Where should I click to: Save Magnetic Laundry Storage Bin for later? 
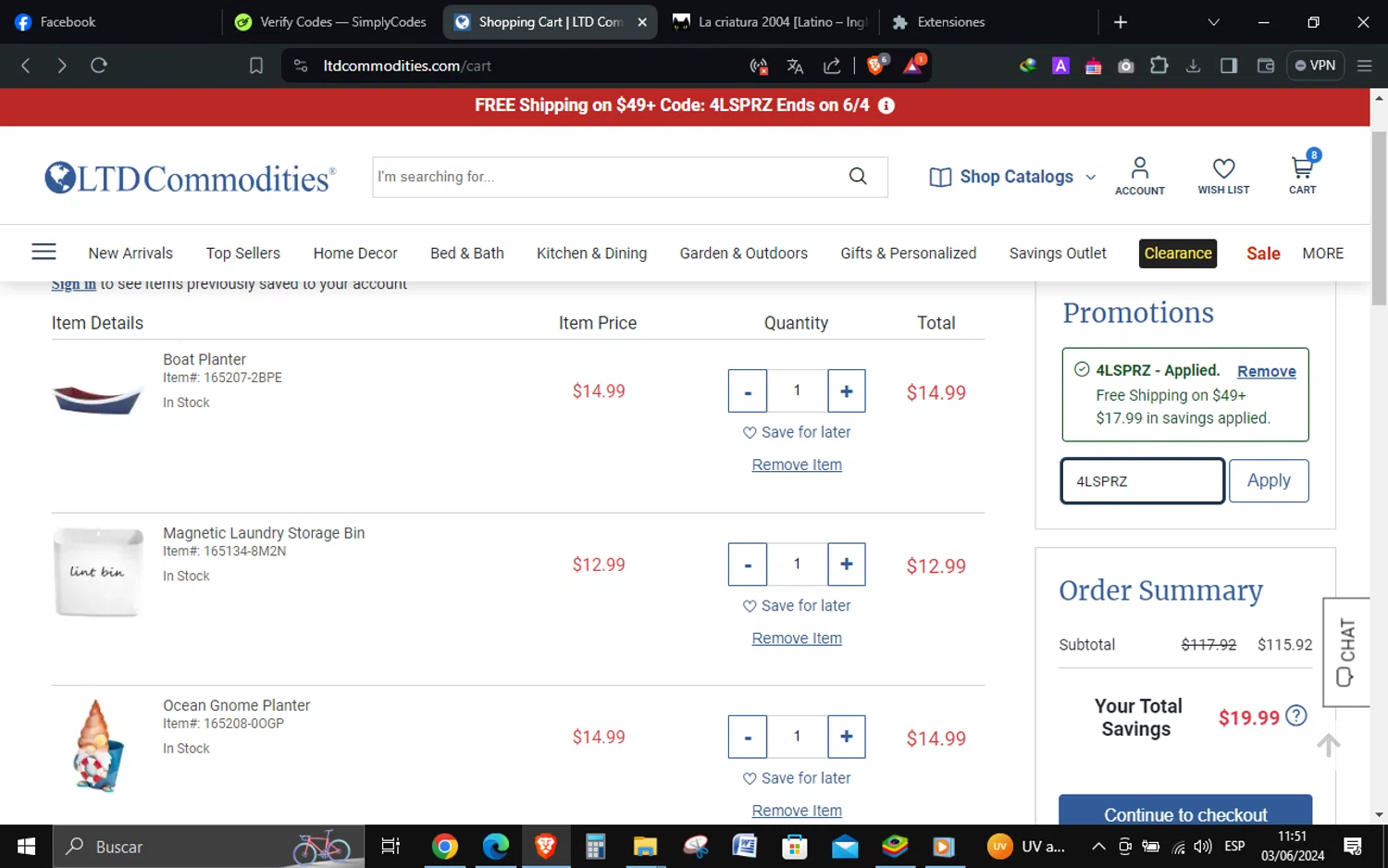coord(797,605)
